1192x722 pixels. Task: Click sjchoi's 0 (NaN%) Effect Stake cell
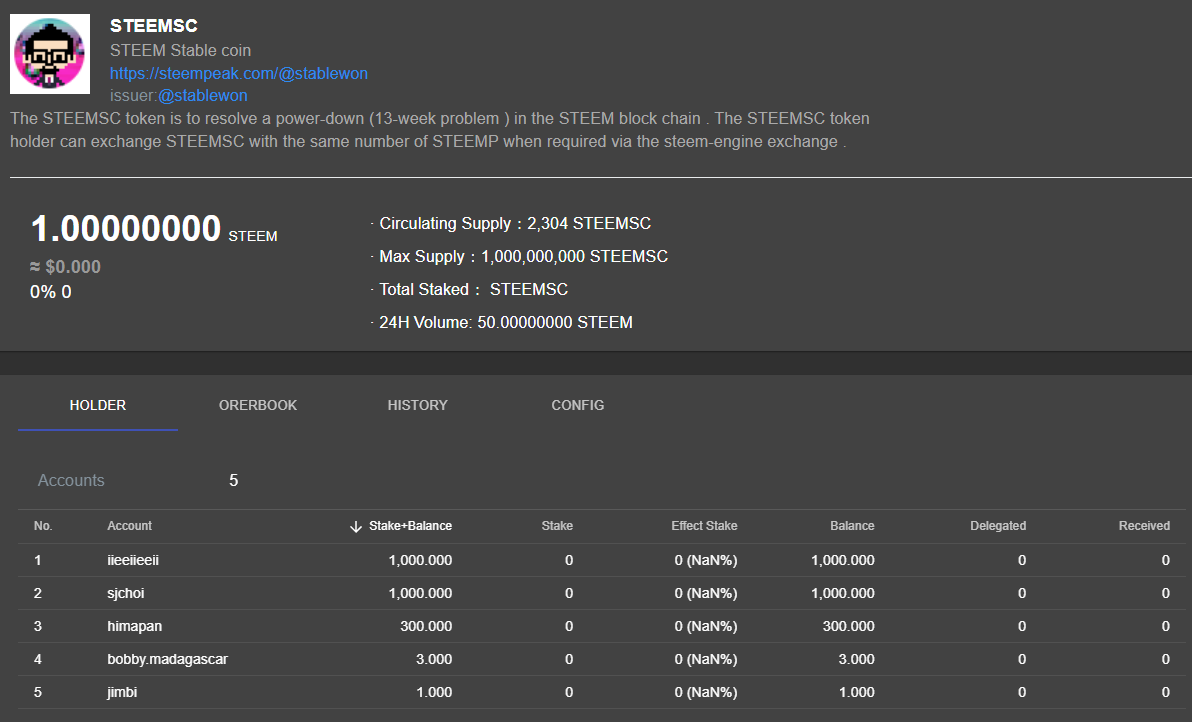(705, 593)
